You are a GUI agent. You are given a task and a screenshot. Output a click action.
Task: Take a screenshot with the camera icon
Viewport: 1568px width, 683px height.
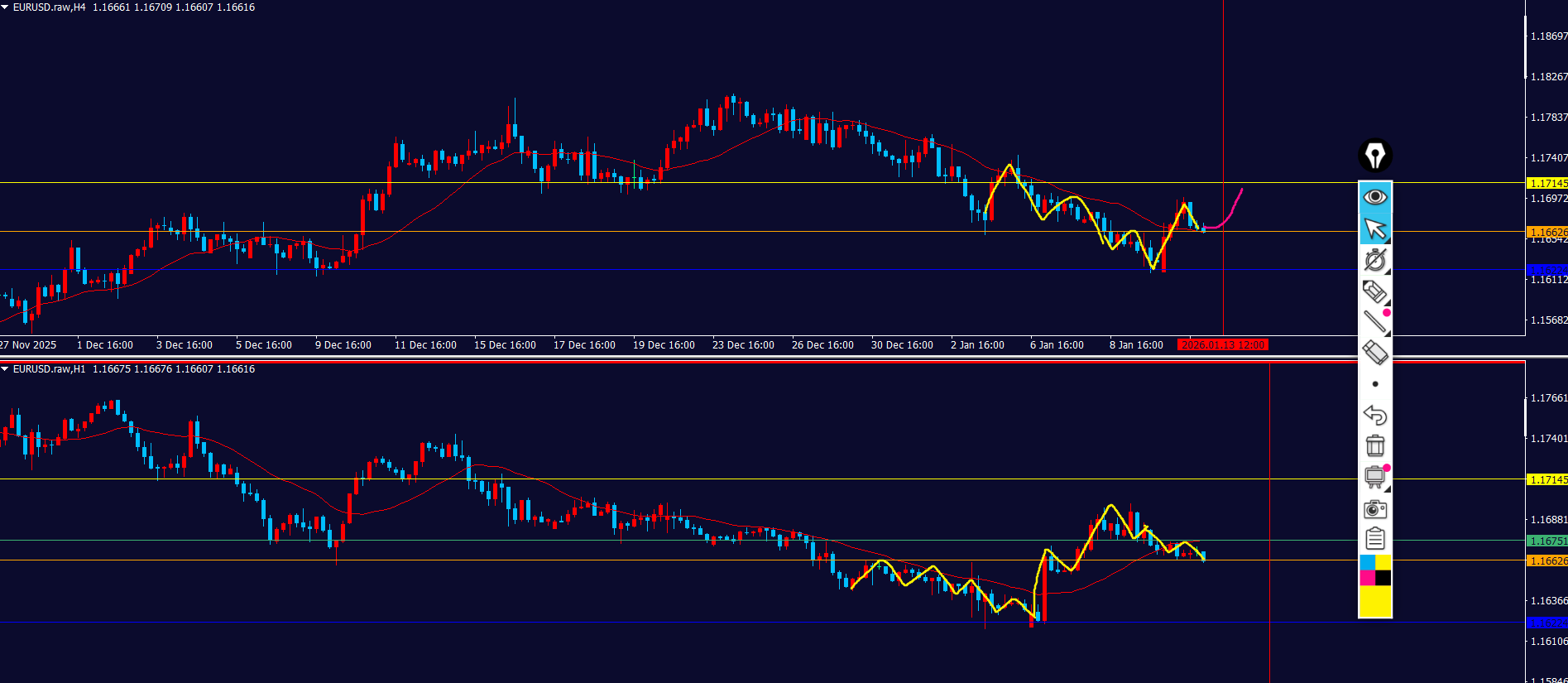click(1375, 508)
